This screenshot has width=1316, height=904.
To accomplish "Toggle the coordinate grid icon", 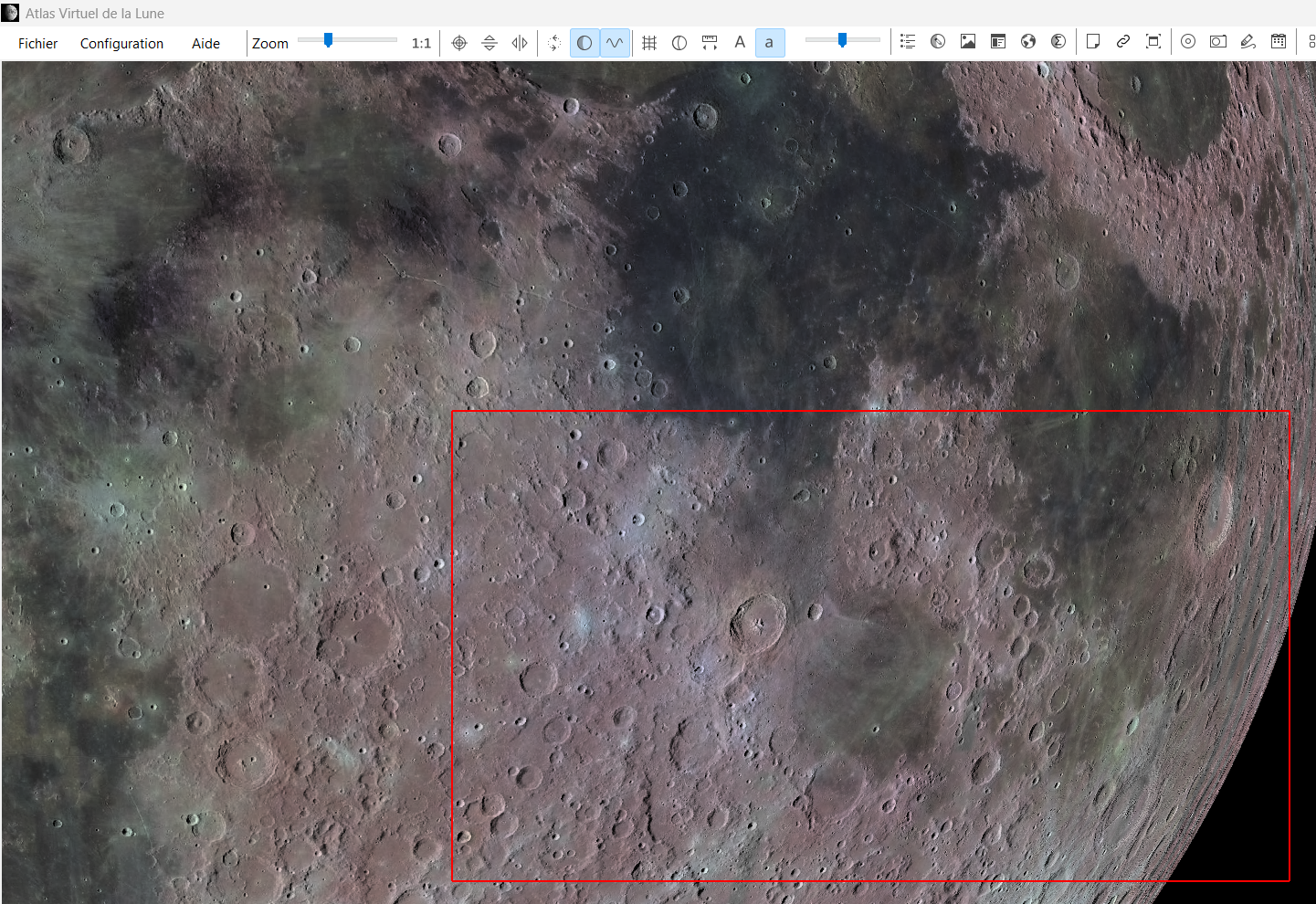I will 649,43.
